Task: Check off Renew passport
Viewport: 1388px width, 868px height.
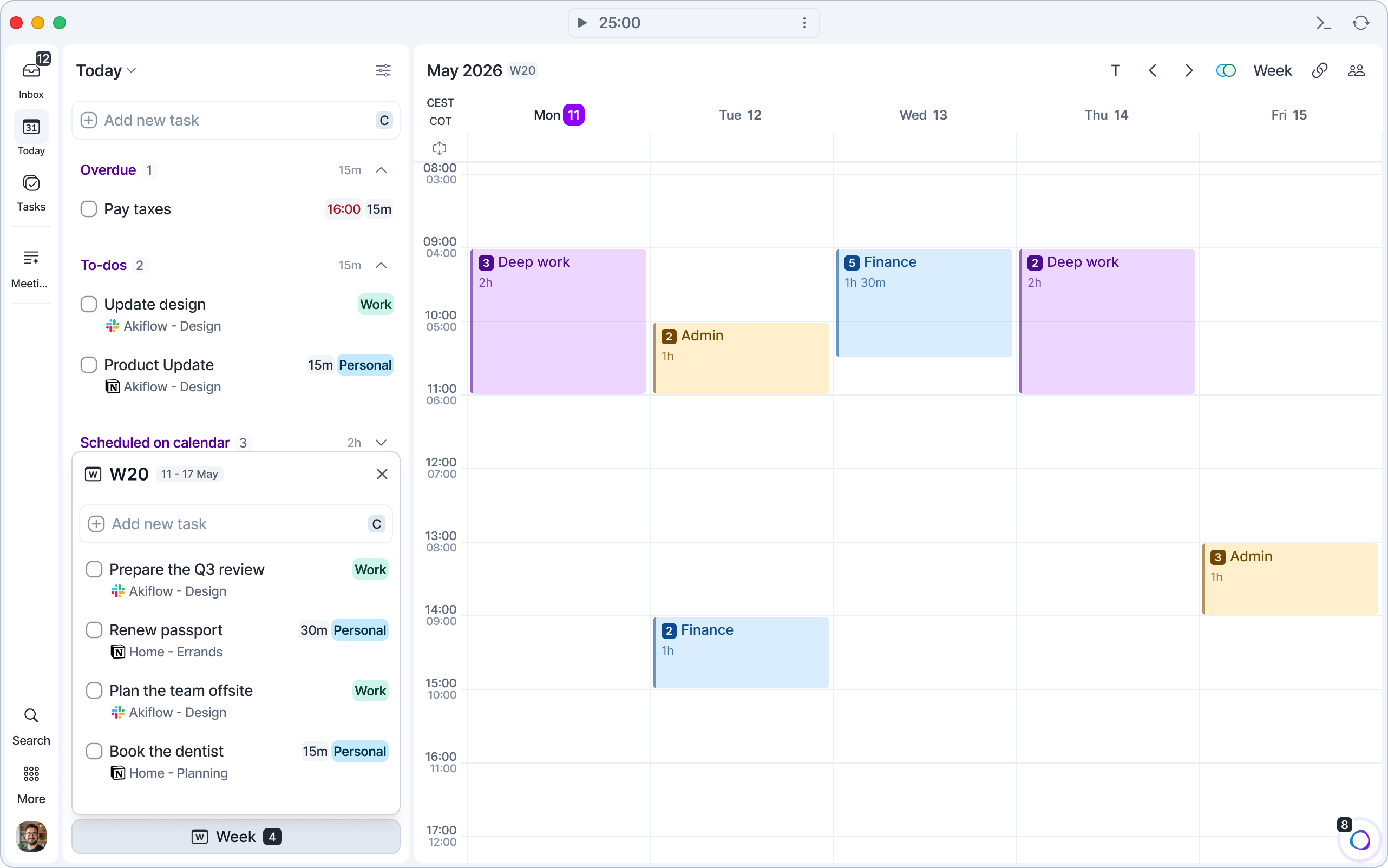Action: (94, 630)
